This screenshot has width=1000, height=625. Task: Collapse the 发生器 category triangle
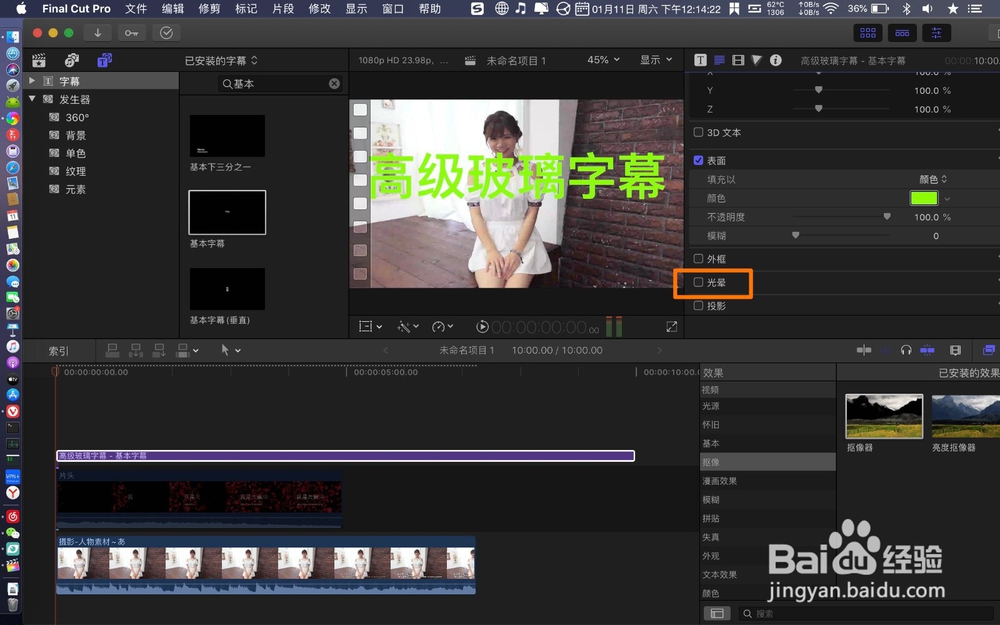[32, 99]
